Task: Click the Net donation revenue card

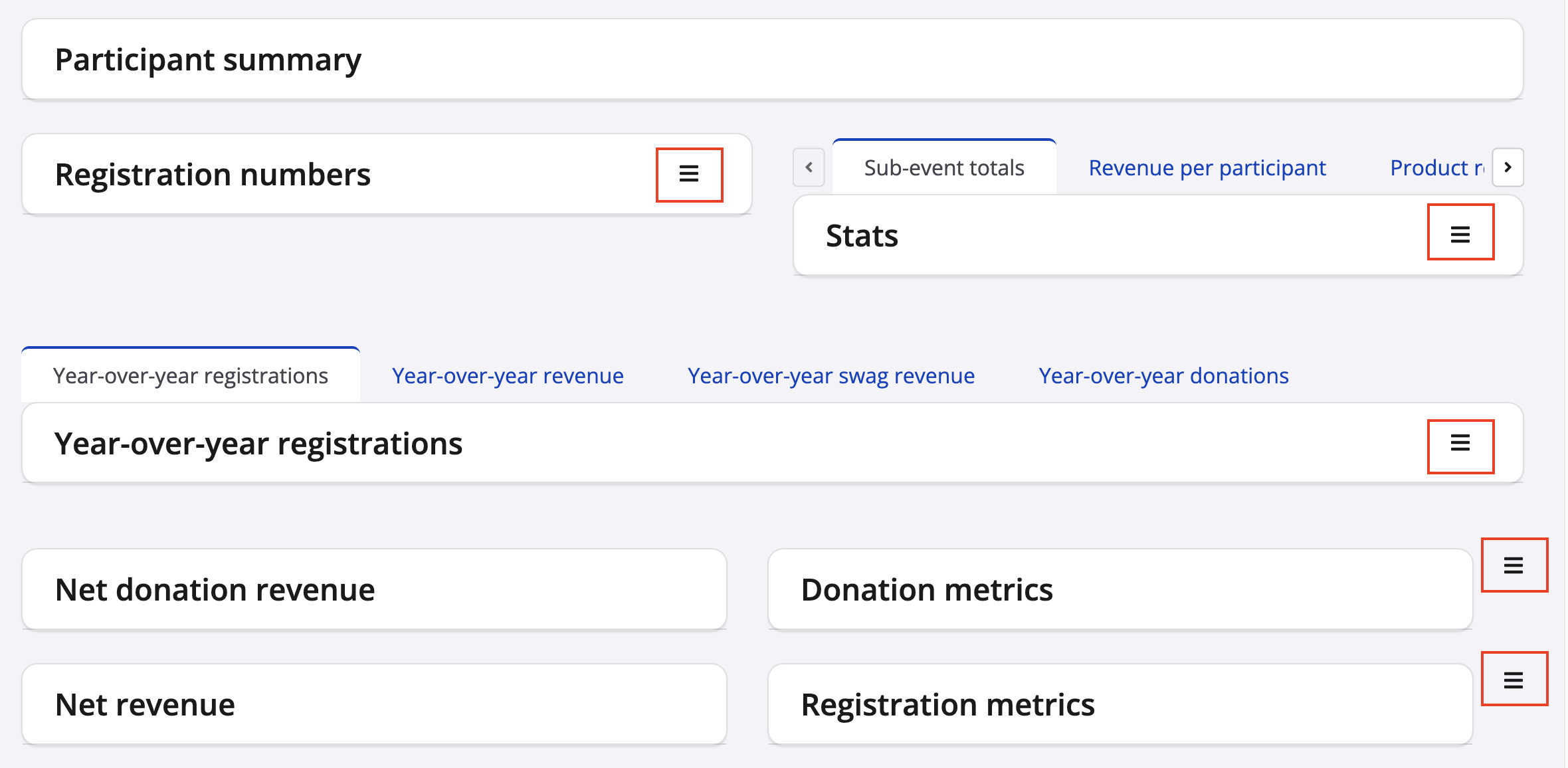Action: point(374,590)
